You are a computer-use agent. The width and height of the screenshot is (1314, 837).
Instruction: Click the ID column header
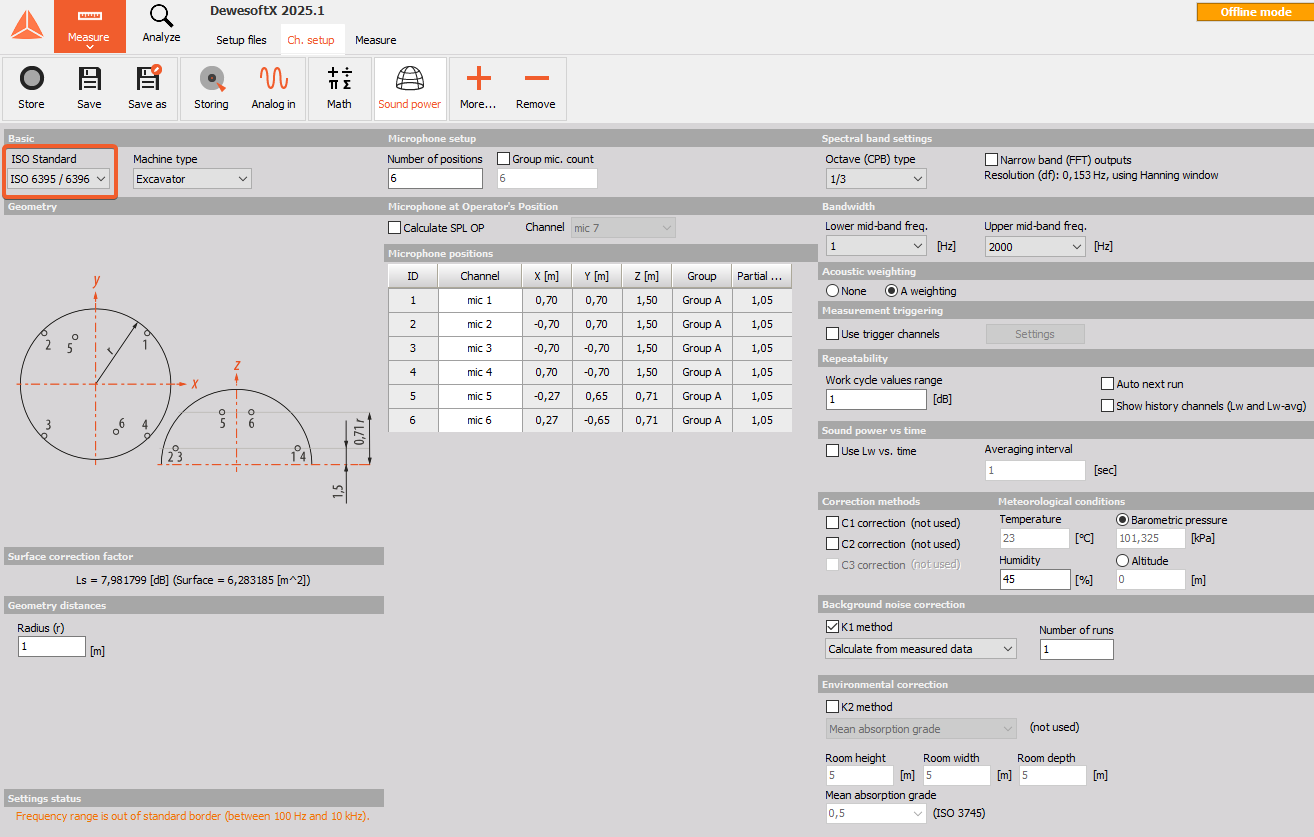click(x=413, y=276)
